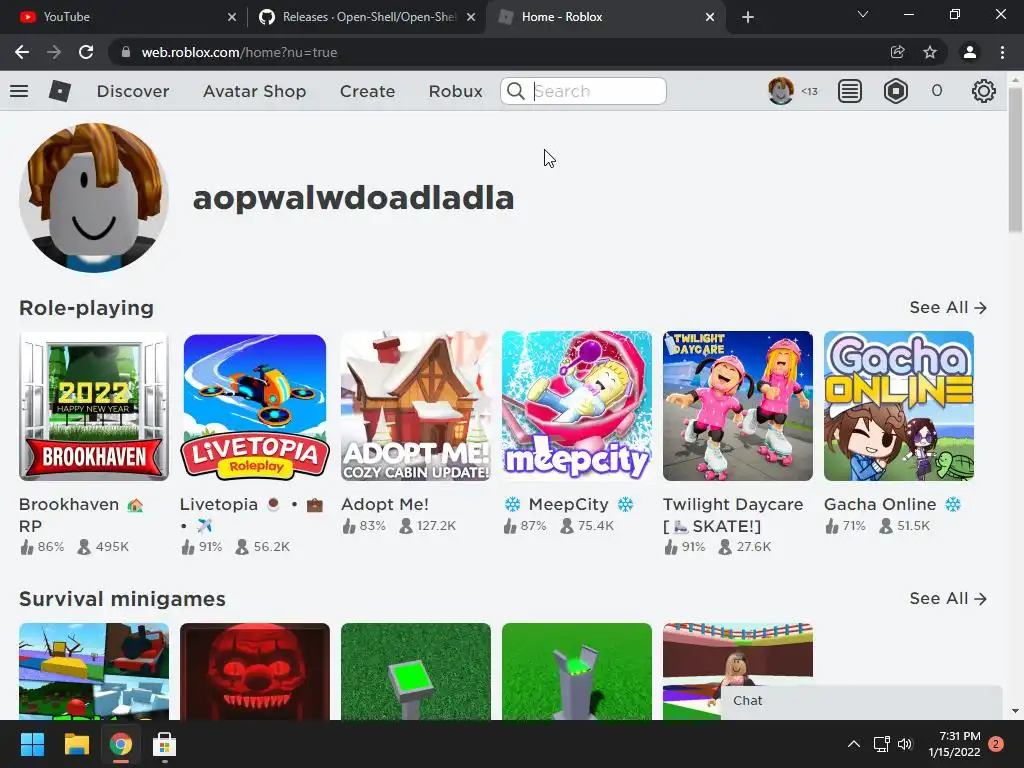
Task: Open the Chat panel
Action: click(861, 701)
